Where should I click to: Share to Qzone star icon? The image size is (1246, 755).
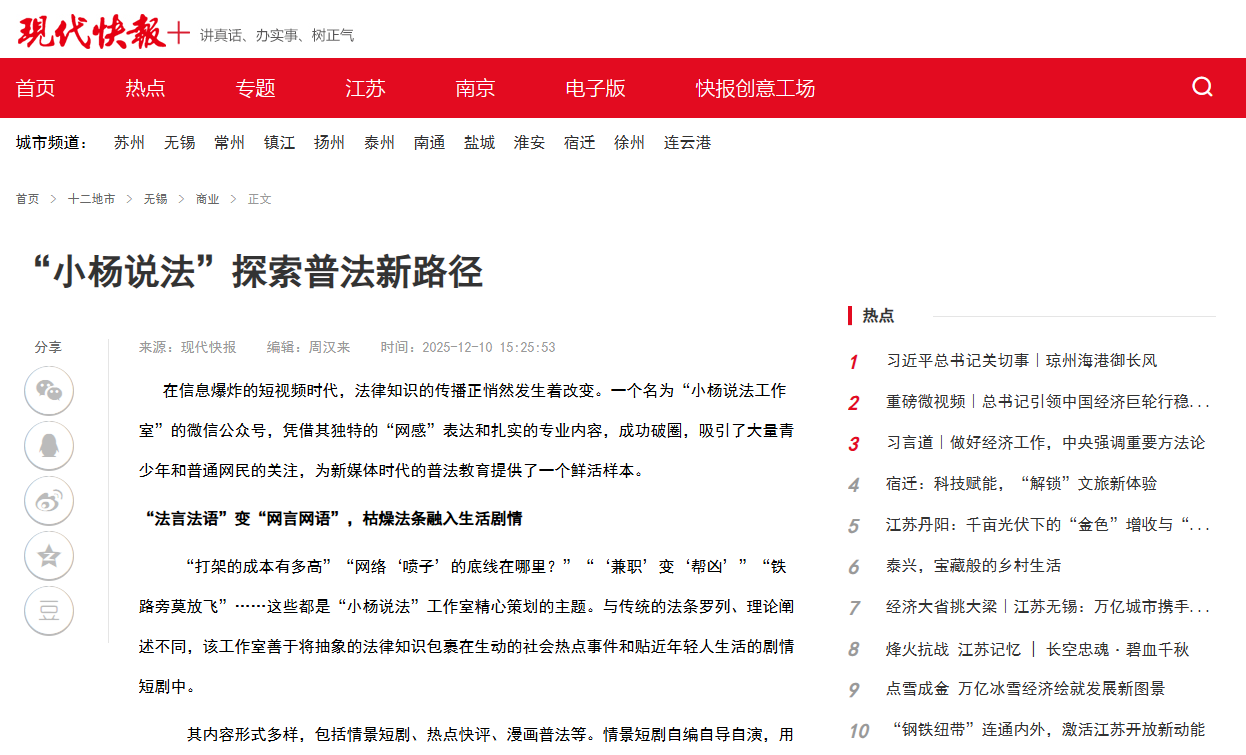(x=49, y=556)
